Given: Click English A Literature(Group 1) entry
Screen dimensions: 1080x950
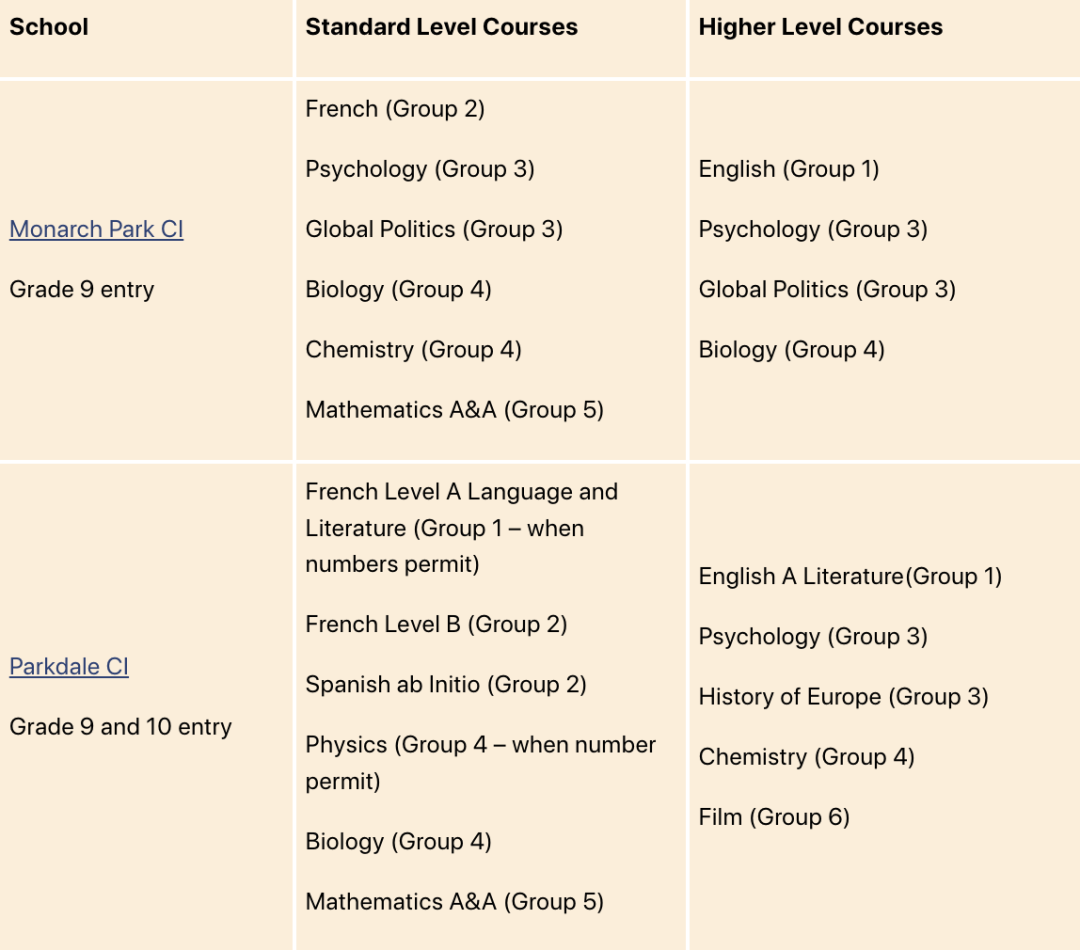Looking at the screenshot, I should click(850, 577).
